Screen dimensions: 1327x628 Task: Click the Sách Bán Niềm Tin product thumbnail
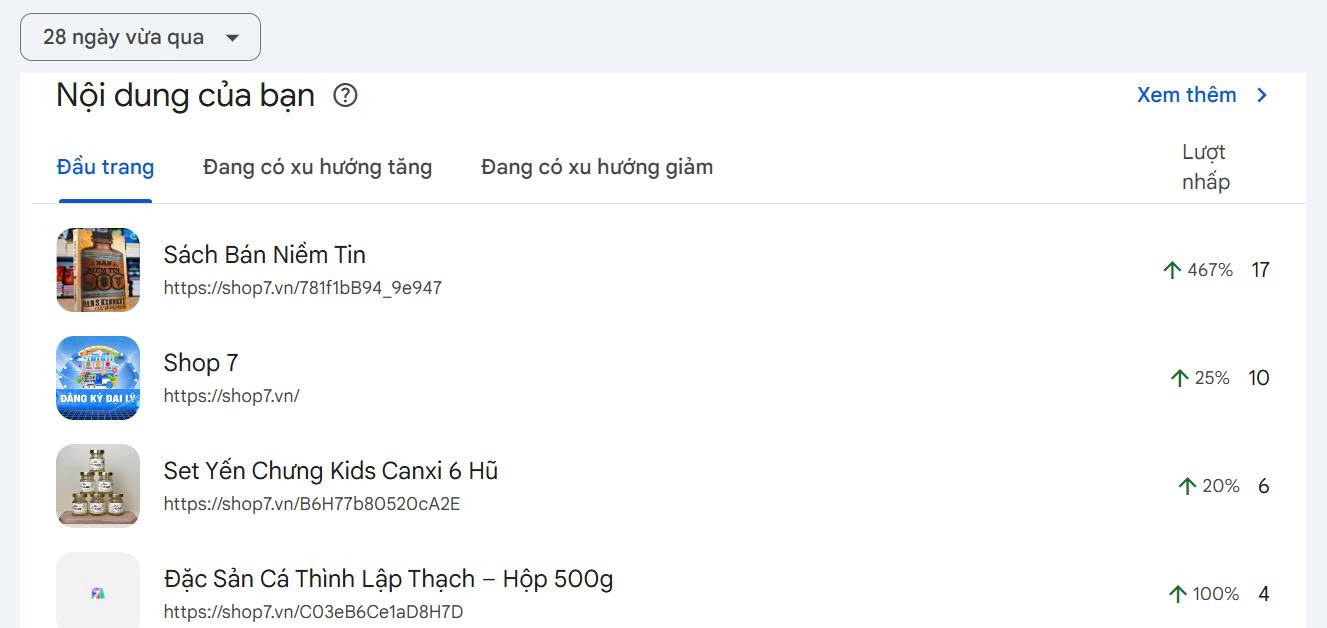pos(97,270)
